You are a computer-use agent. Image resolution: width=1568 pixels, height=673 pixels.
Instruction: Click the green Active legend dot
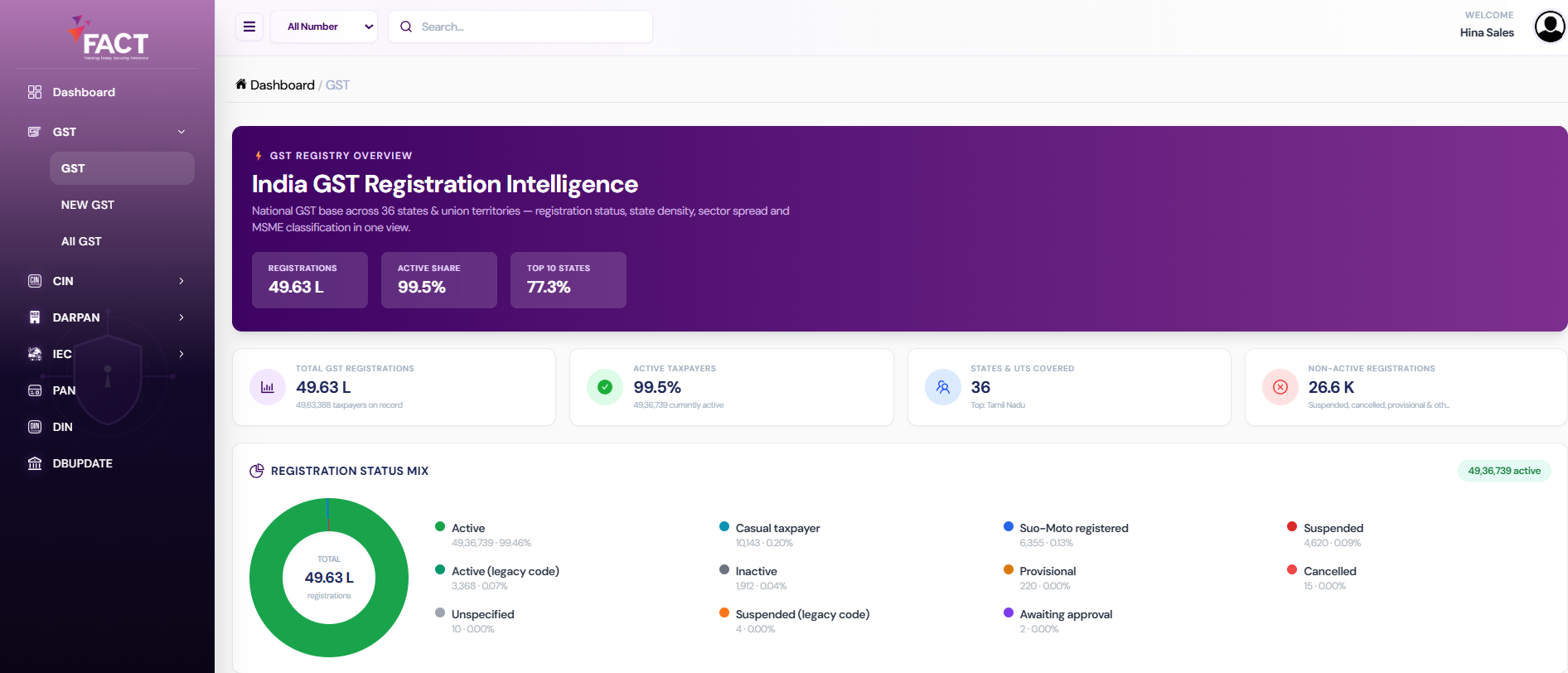click(440, 526)
